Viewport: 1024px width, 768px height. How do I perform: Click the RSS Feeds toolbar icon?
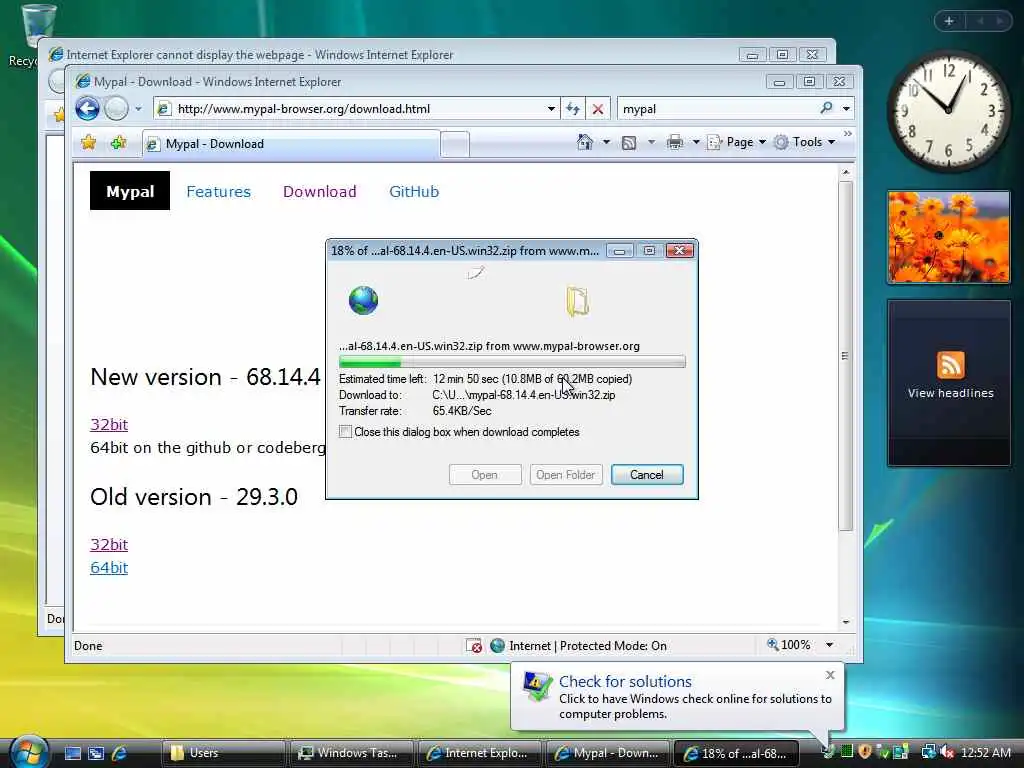coord(629,142)
